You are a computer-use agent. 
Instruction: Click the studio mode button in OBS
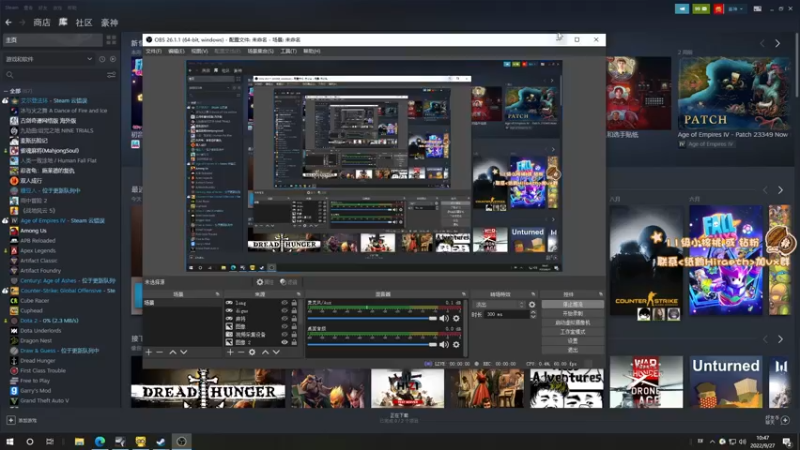click(572, 332)
